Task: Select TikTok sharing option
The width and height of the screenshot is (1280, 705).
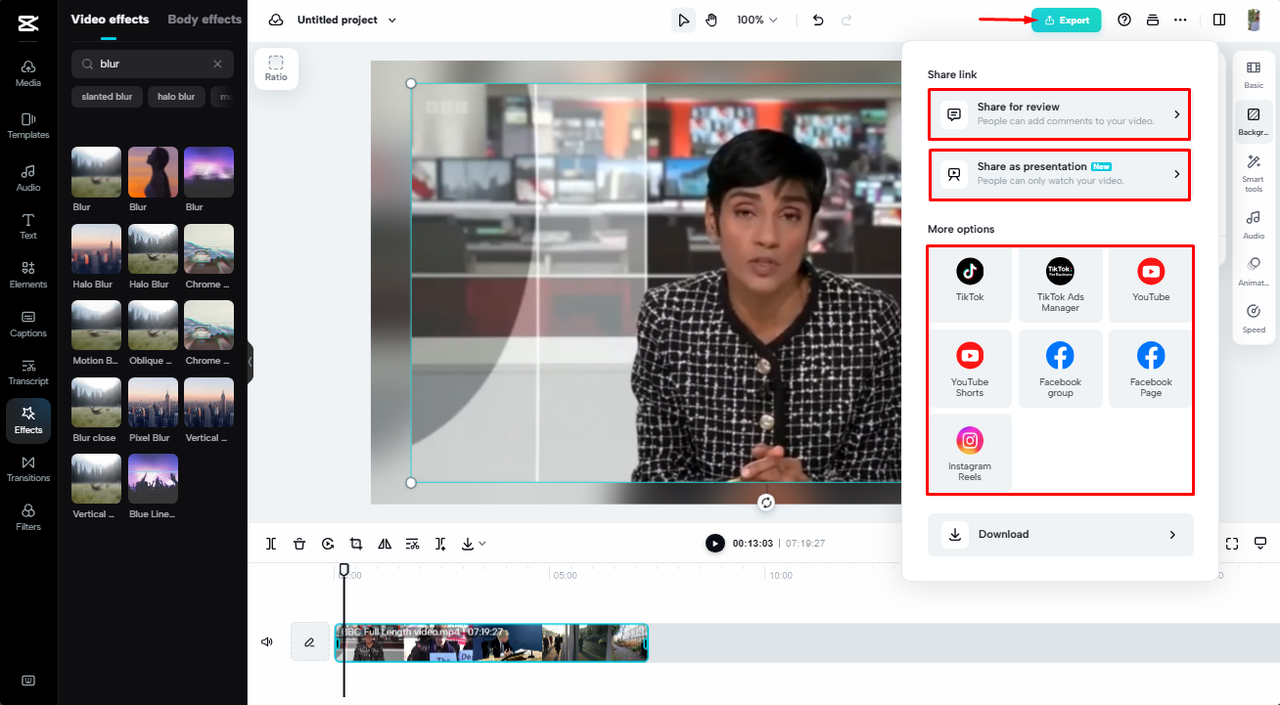Action: 969,280
